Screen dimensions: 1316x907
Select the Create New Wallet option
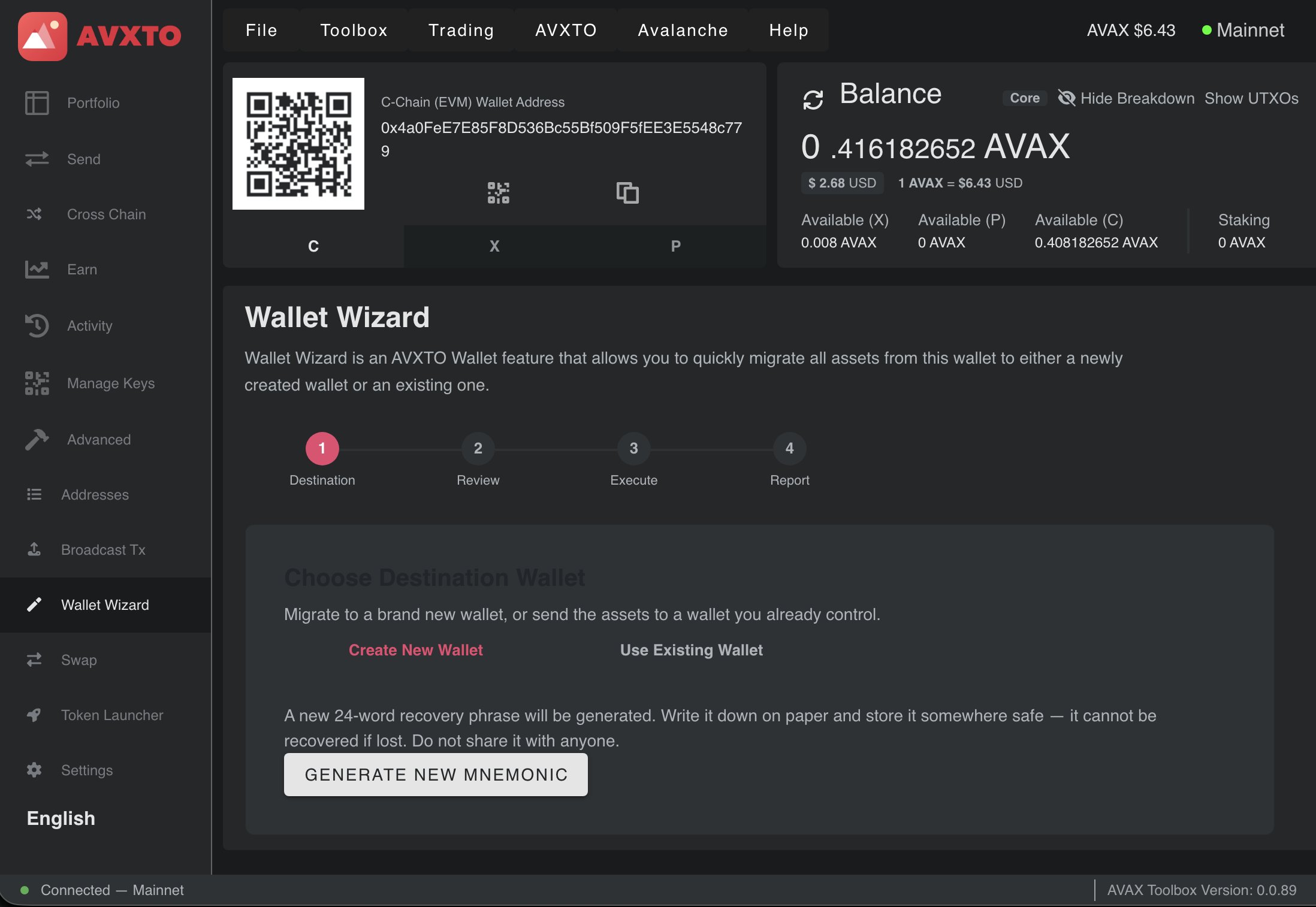click(416, 650)
